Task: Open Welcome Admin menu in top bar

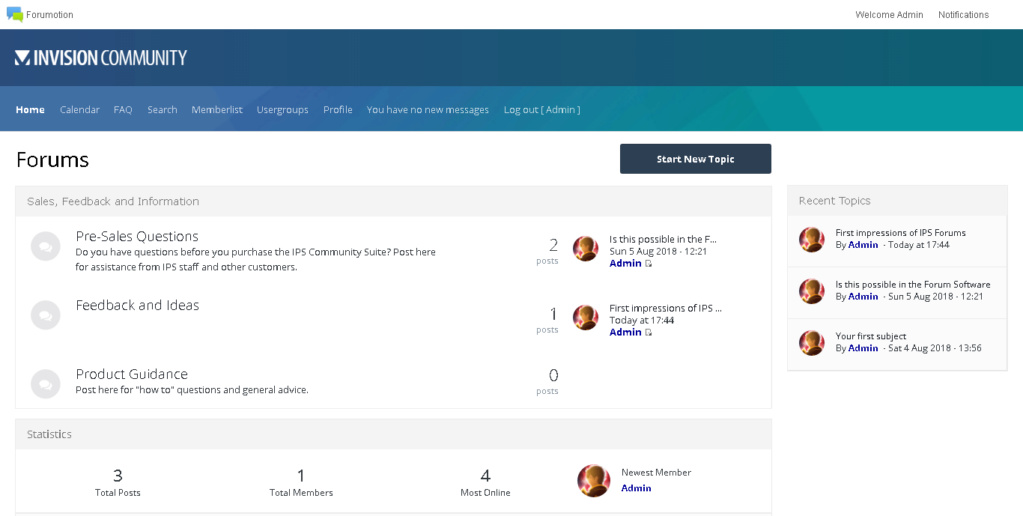Action: click(x=889, y=14)
